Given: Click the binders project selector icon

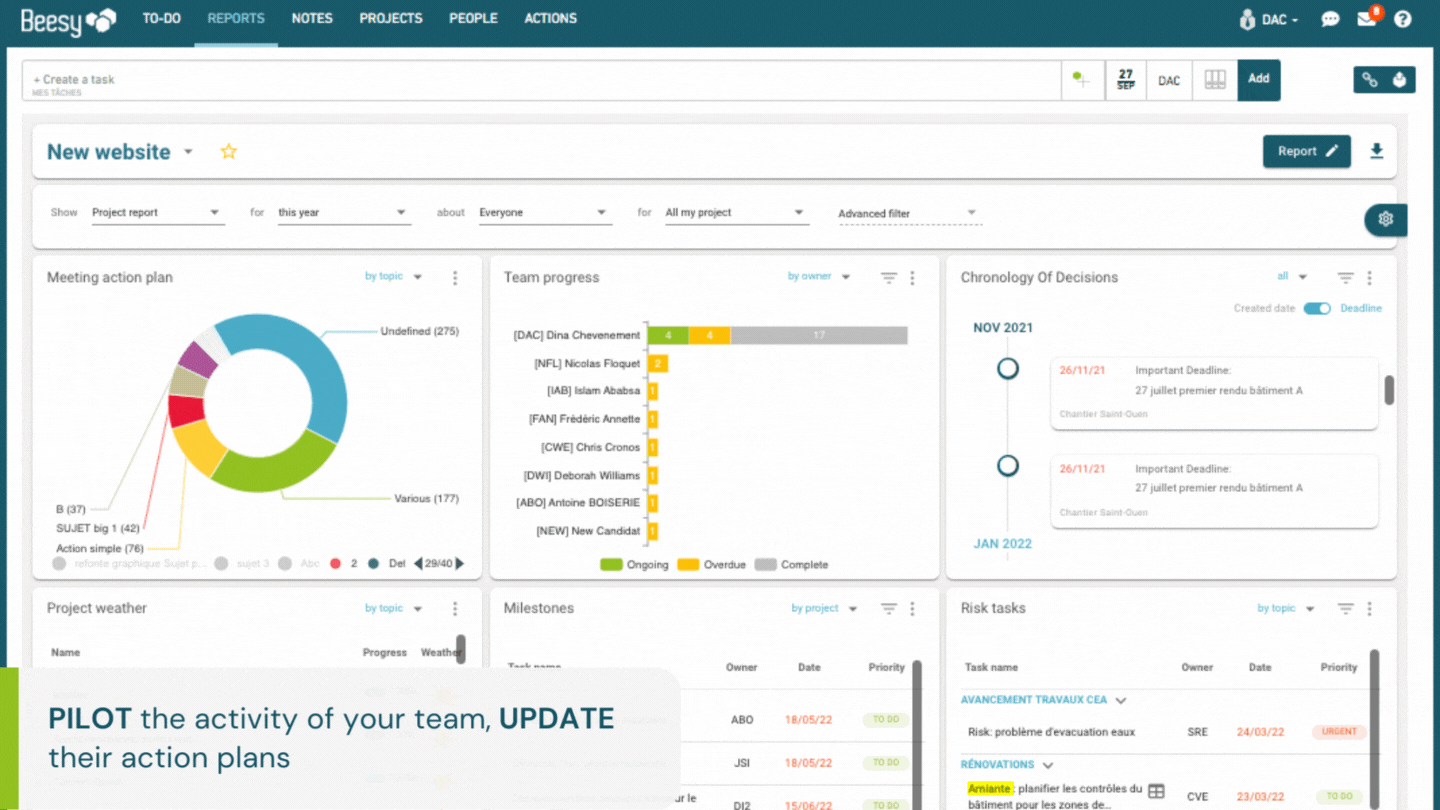Looking at the screenshot, I should pyautogui.click(x=1215, y=80).
